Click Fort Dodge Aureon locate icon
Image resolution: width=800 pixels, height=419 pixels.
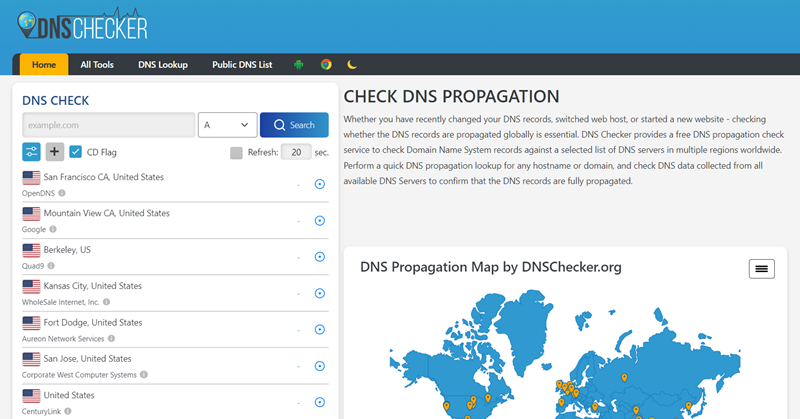click(x=320, y=329)
